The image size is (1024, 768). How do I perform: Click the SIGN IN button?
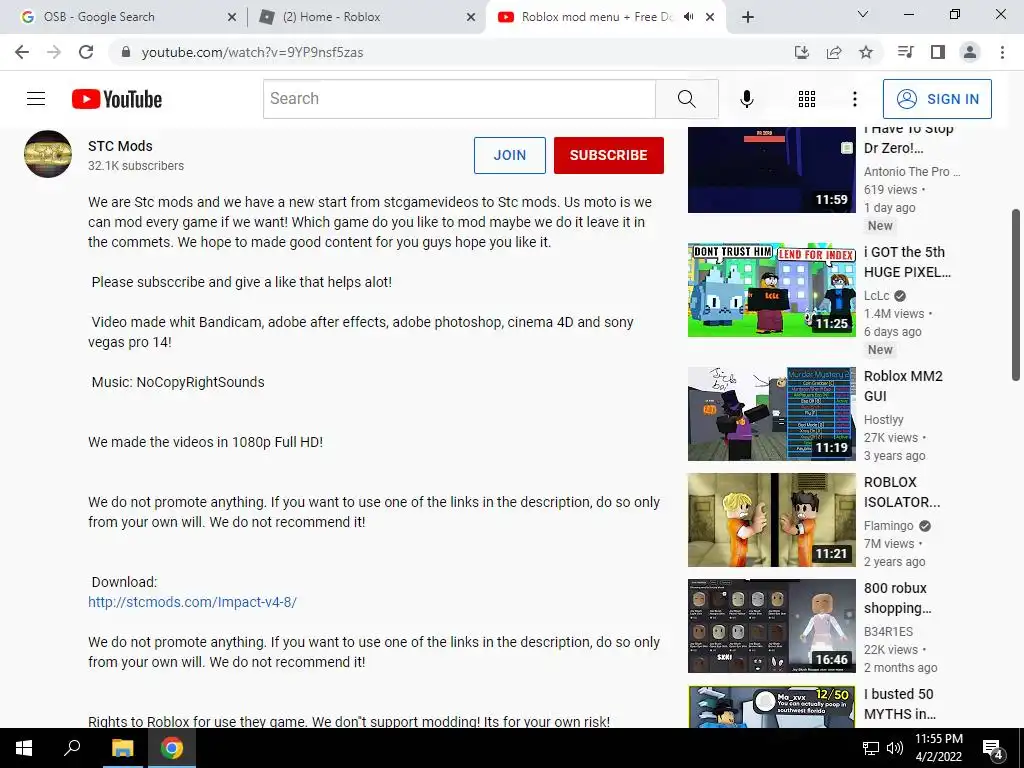(937, 99)
